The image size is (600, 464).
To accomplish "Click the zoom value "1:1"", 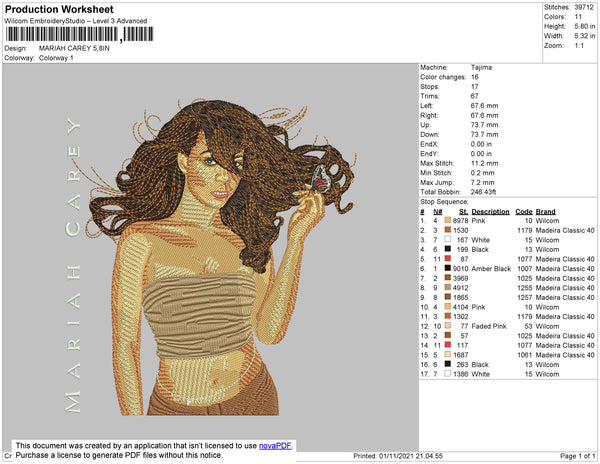I will pos(579,46).
